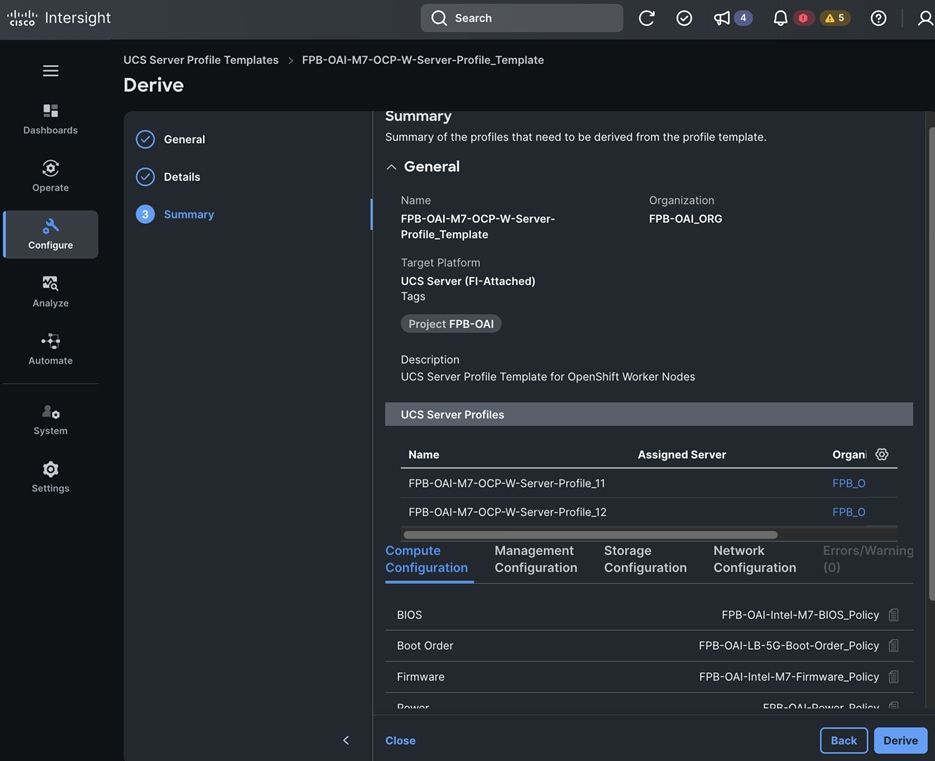Switch to Storage Configuration tab
This screenshot has height=761, width=935.
tap(645, 559)
